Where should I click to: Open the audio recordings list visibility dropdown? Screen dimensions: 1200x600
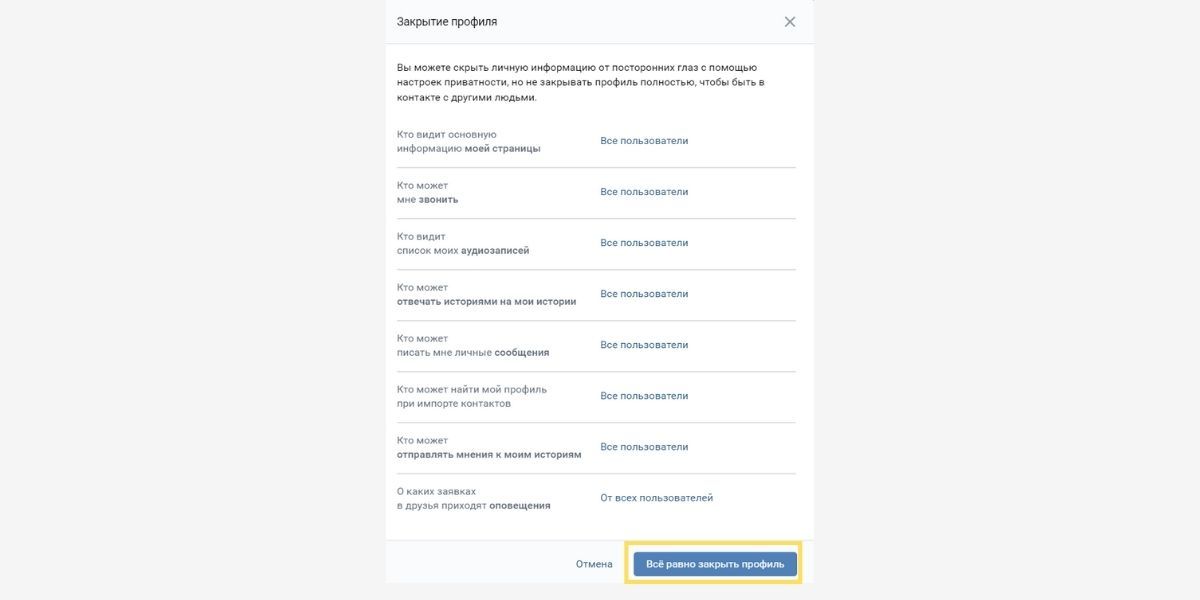[644, 243]
